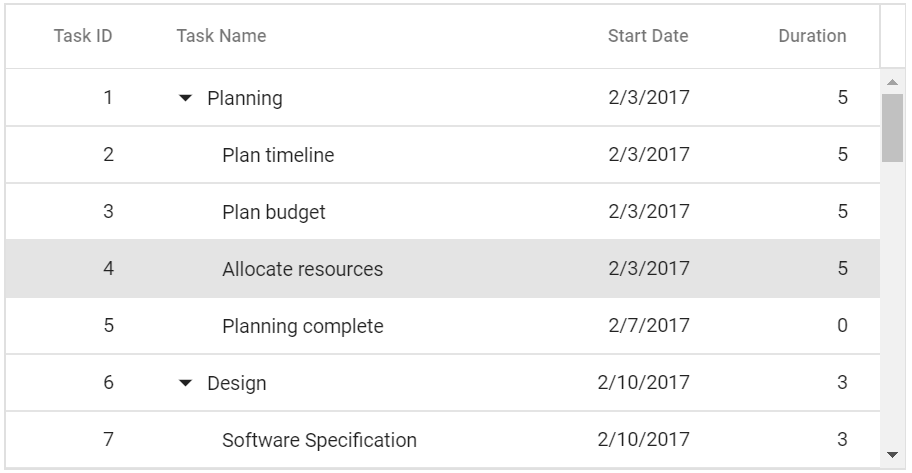The width and height of the screenshot is (912, 473).
Task: Click the vertical scrollbar thumb
Action: coord(892,127)
